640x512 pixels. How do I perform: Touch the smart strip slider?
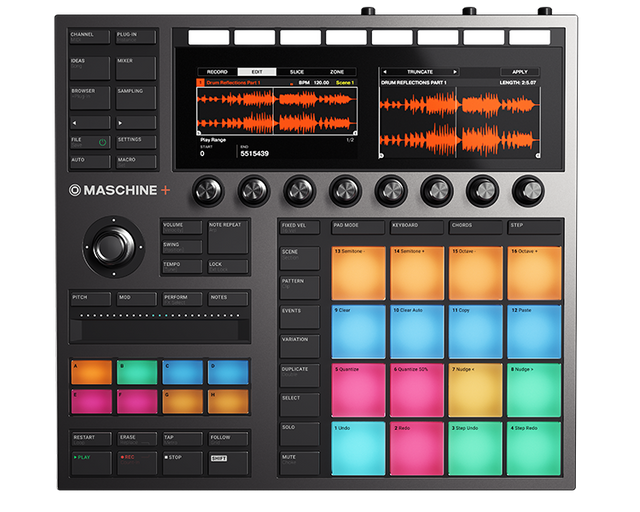click(x=159, y=329)
